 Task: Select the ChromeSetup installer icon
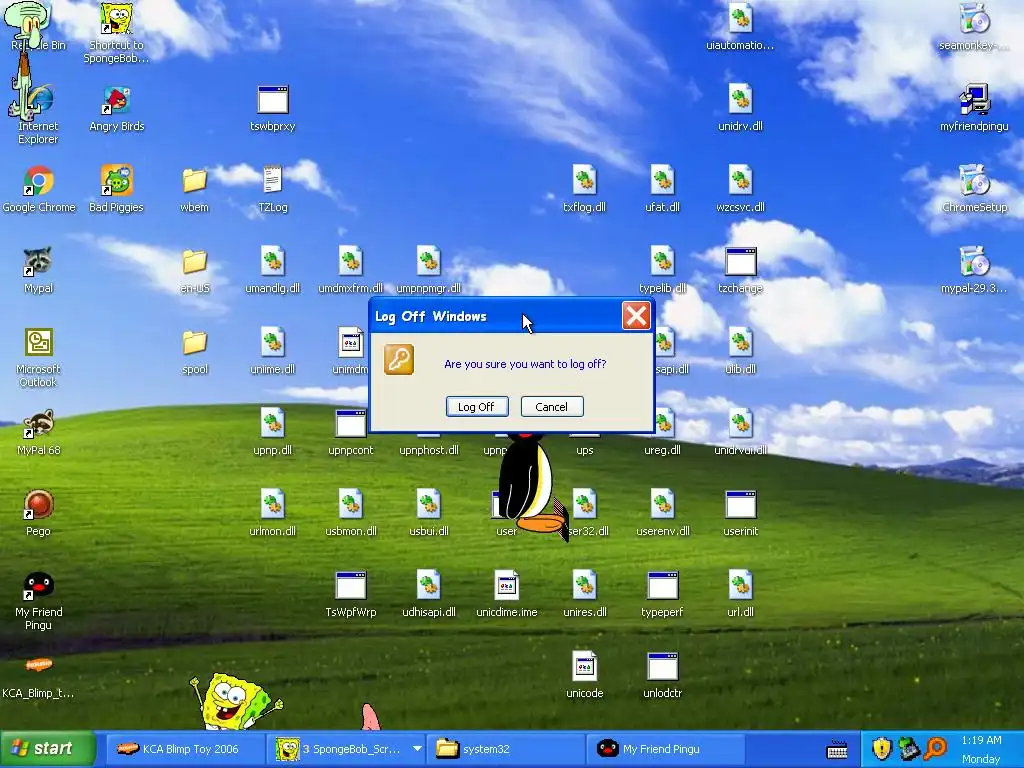pos(974,189)
